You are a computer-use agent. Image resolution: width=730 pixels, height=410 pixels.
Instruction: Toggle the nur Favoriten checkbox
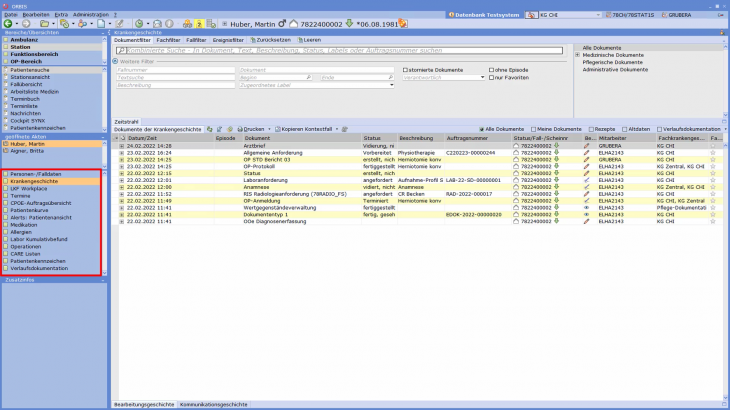click(x=489, y=77)
